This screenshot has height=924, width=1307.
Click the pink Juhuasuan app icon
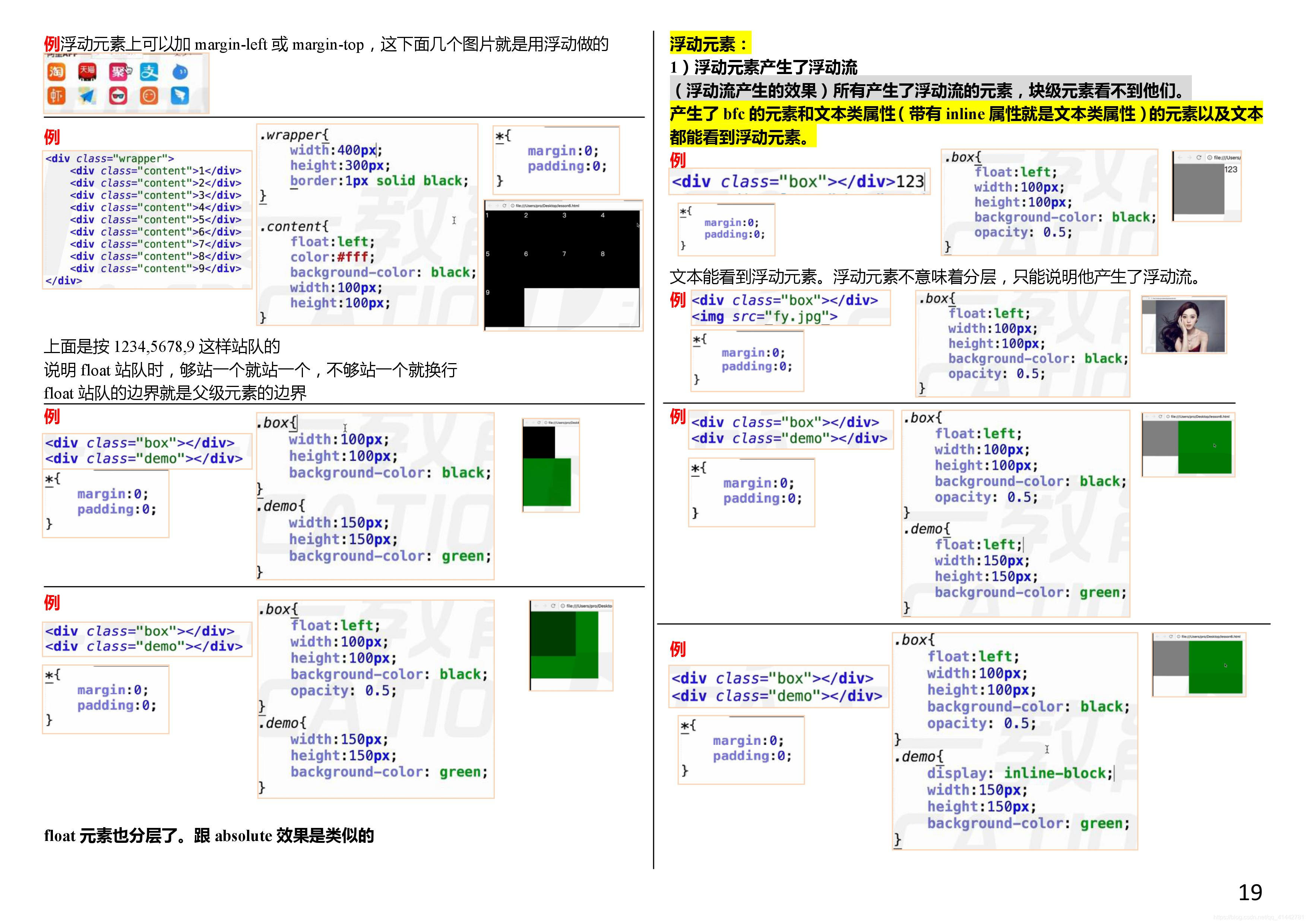(118, 72)
